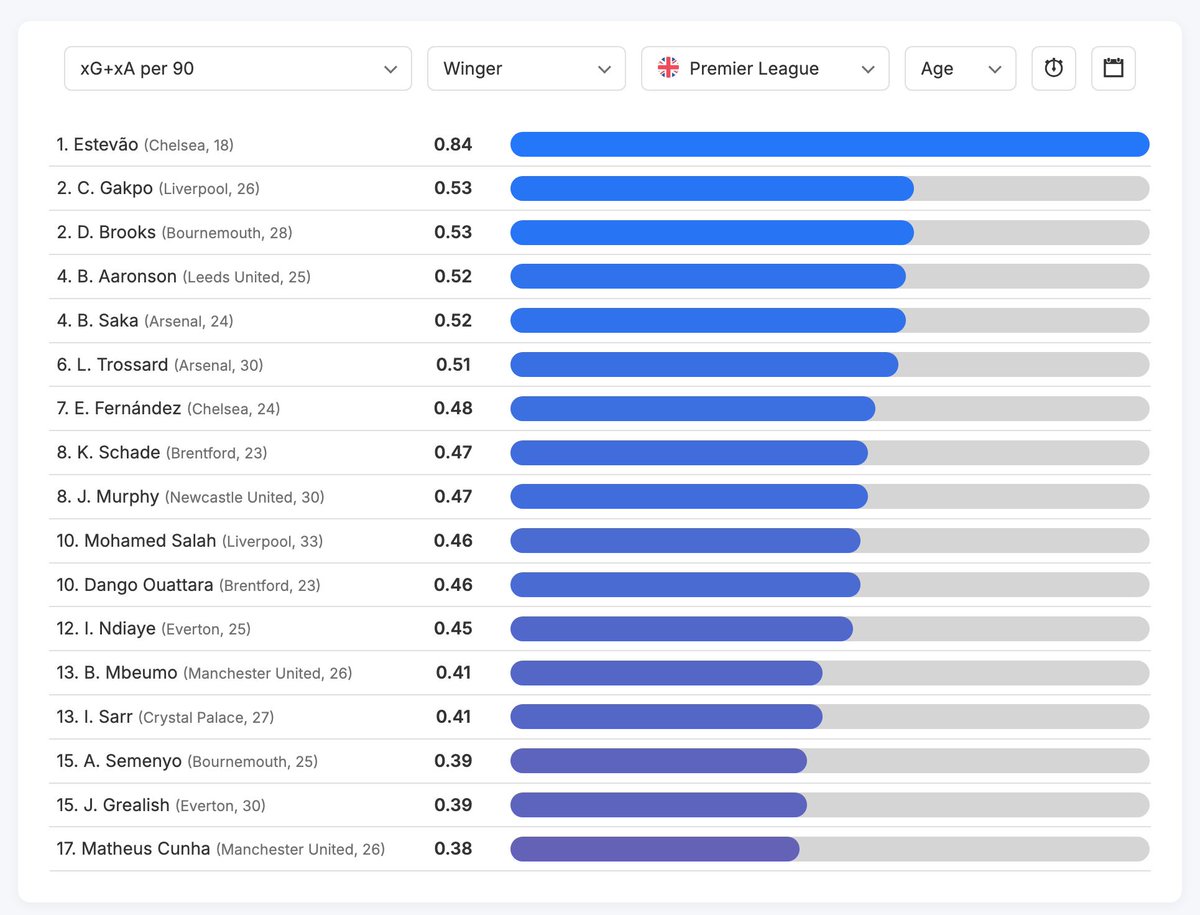Open the minutes played stopwatch filter

1053,68
